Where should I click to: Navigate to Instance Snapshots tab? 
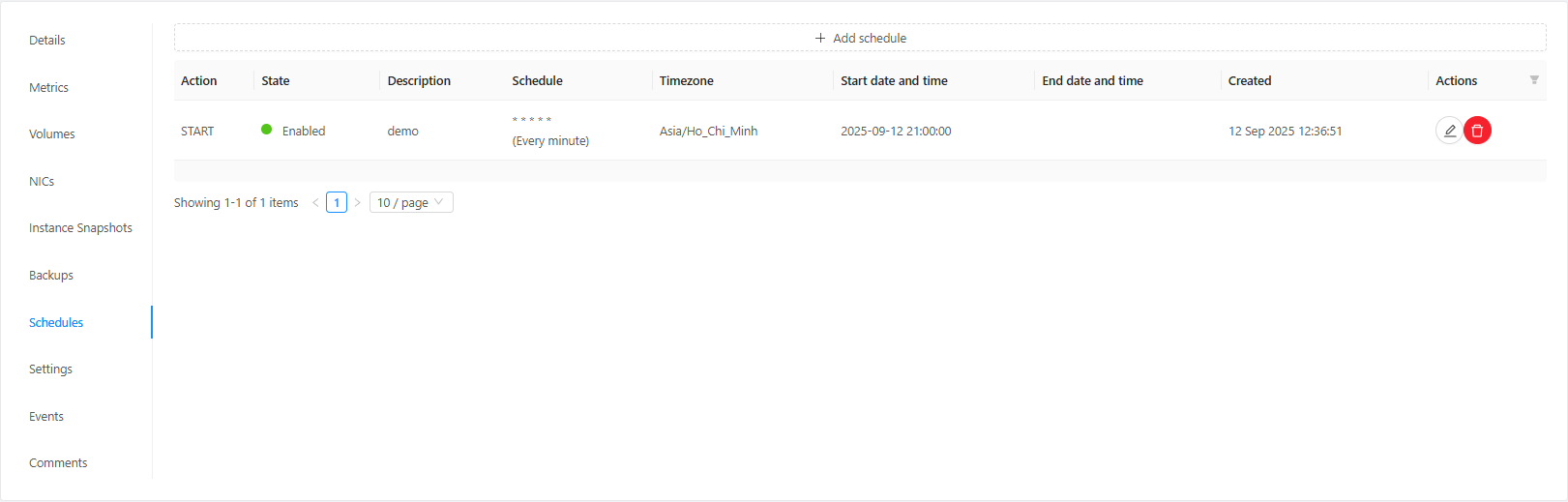[80, 228]
